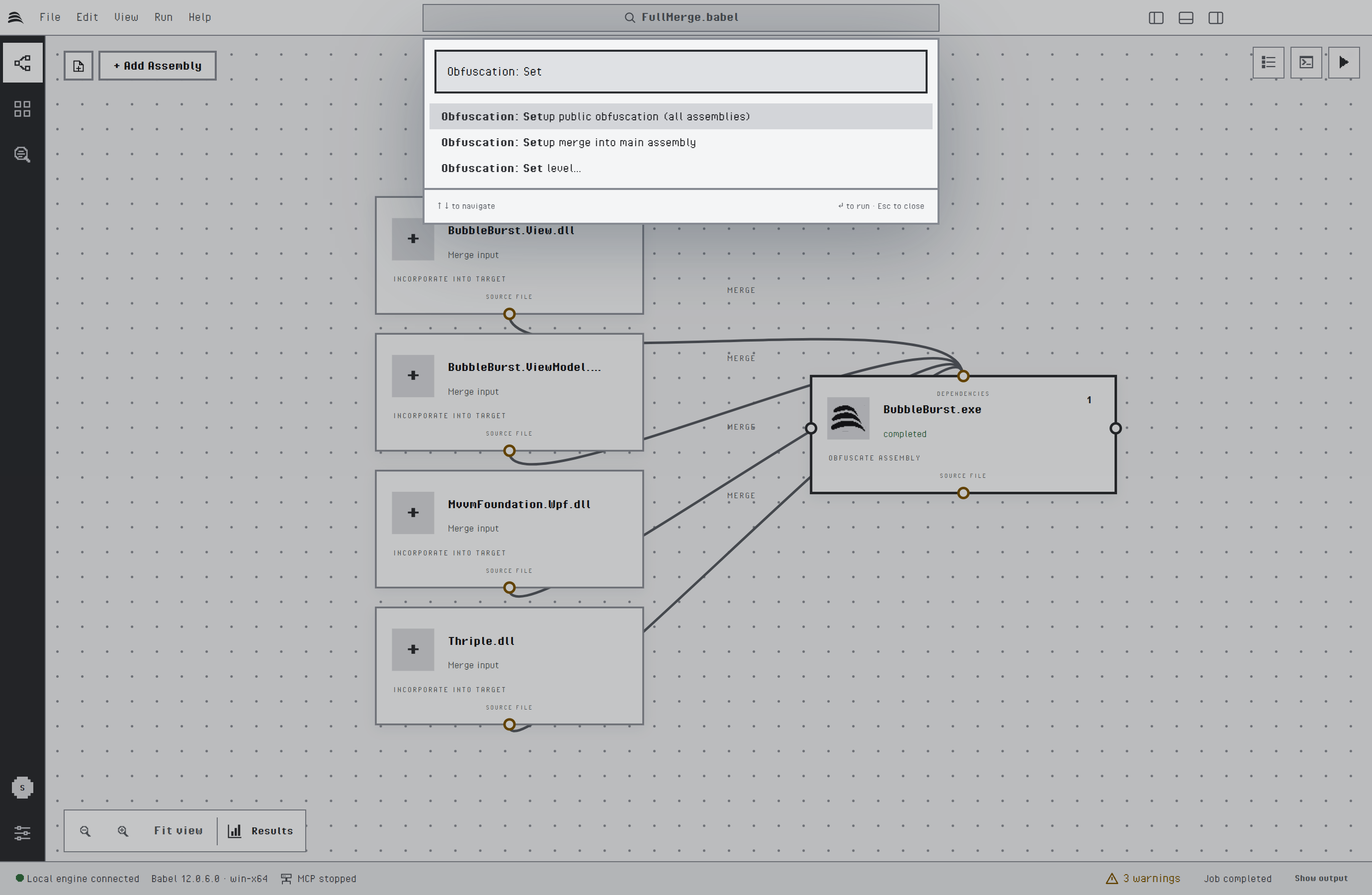1372x895 pixels.
Task: Select Setup merge into main assembly
Action: 680,142
